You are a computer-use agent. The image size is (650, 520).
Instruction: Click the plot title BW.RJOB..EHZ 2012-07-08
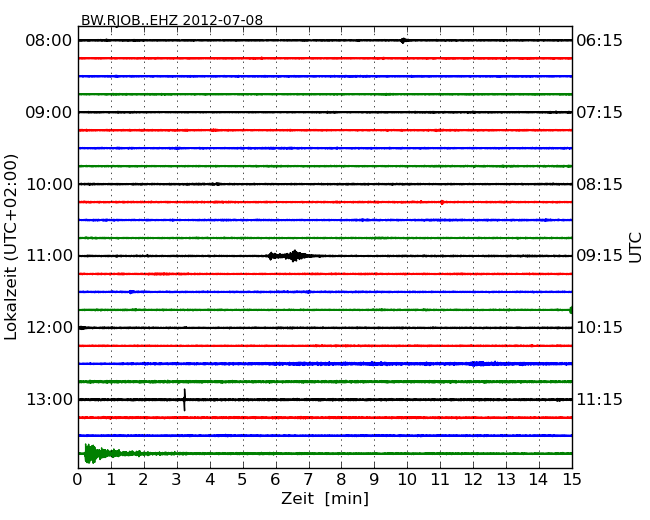172,20
